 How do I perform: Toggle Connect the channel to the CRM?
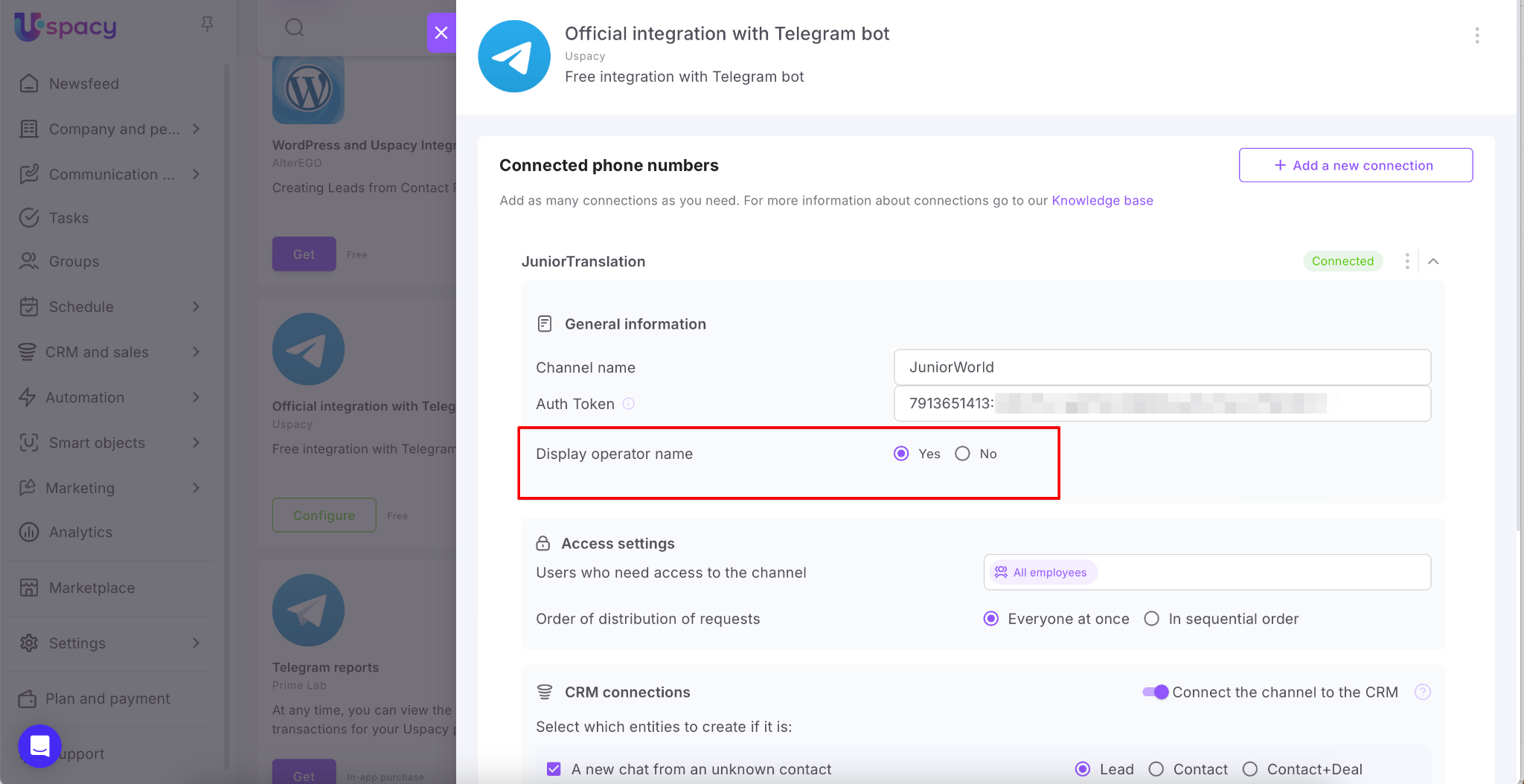1156,692
